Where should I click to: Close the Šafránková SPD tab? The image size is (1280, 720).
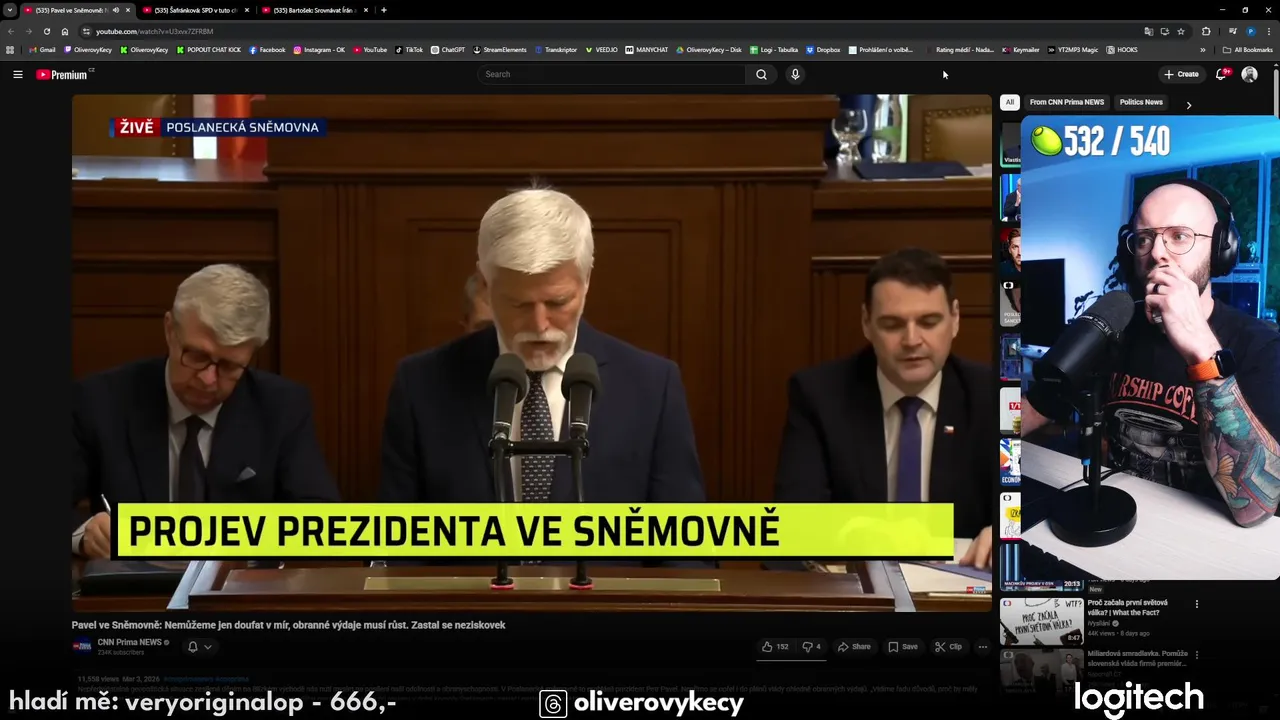pyautogui.click(x=247, y=10)
